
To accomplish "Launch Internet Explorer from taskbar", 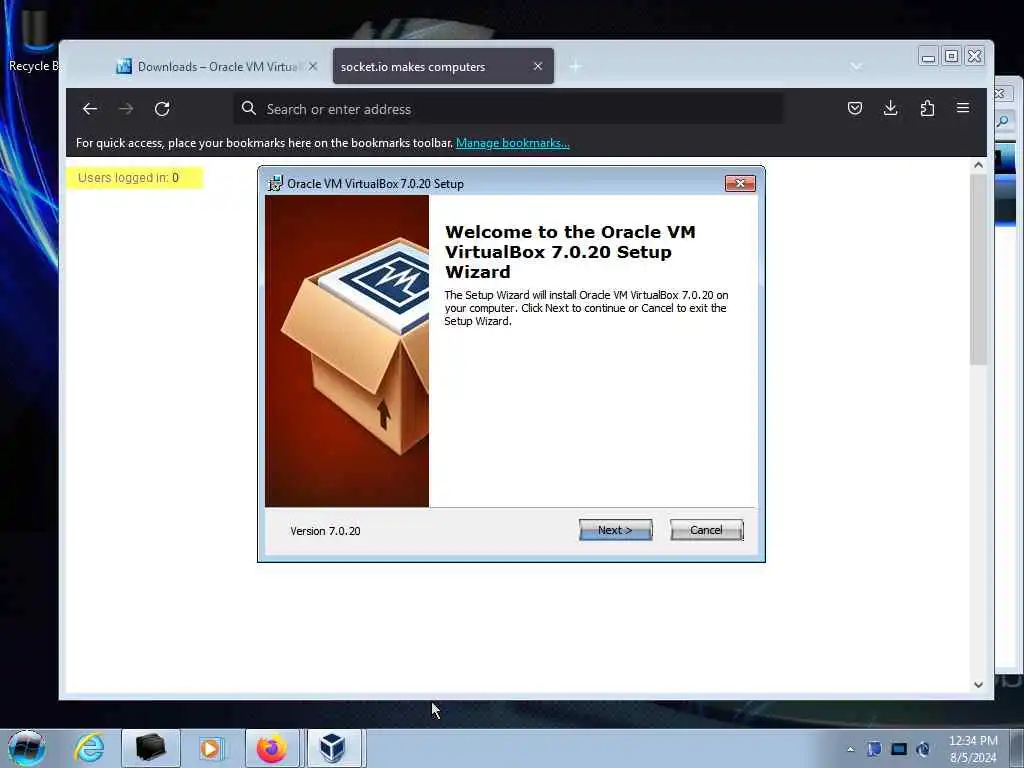I will [x=88, y=748].
